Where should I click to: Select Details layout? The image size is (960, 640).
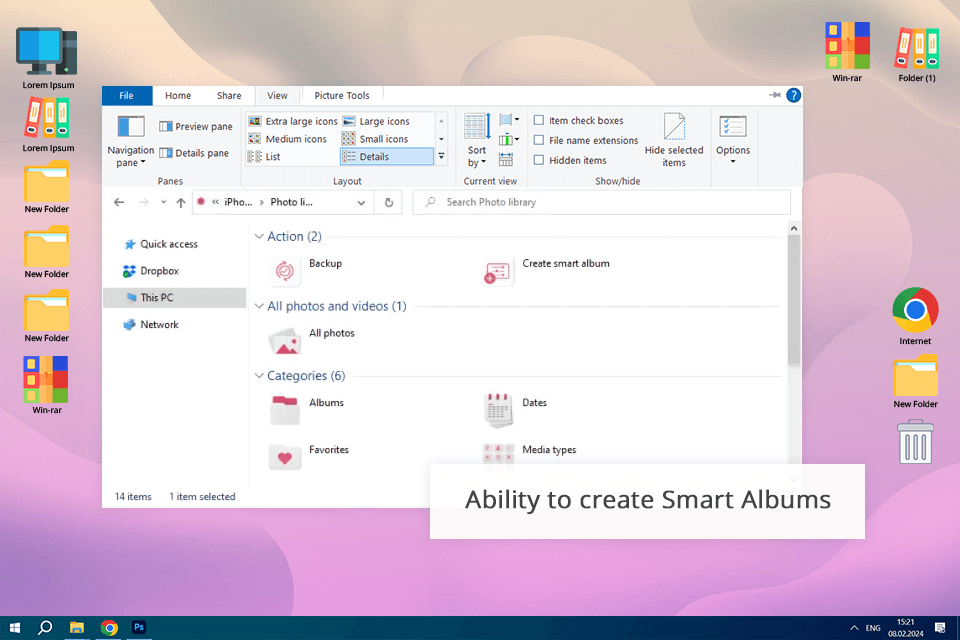click(x=387, y=157)
